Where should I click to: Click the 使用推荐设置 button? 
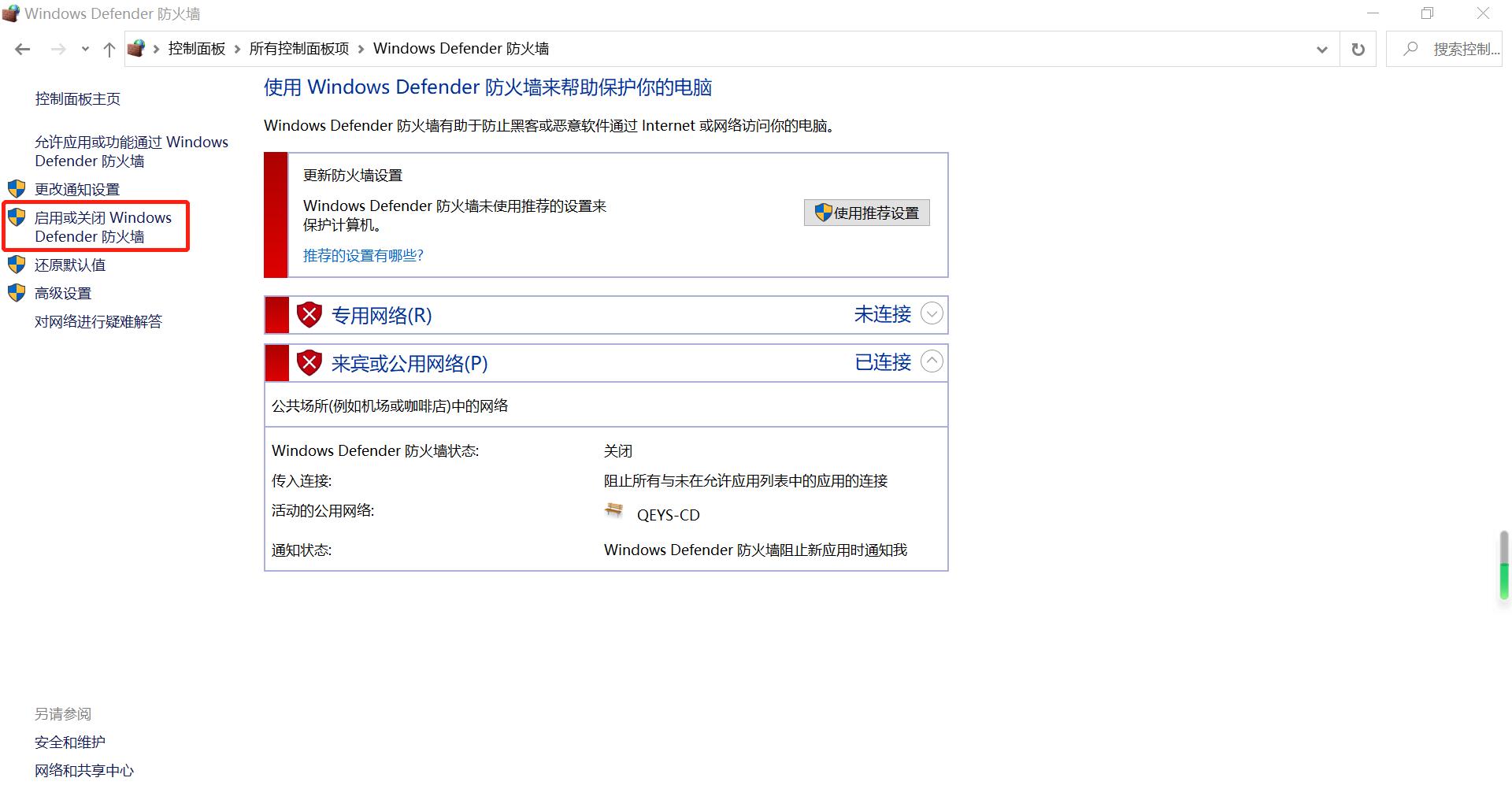coord(866,213)
